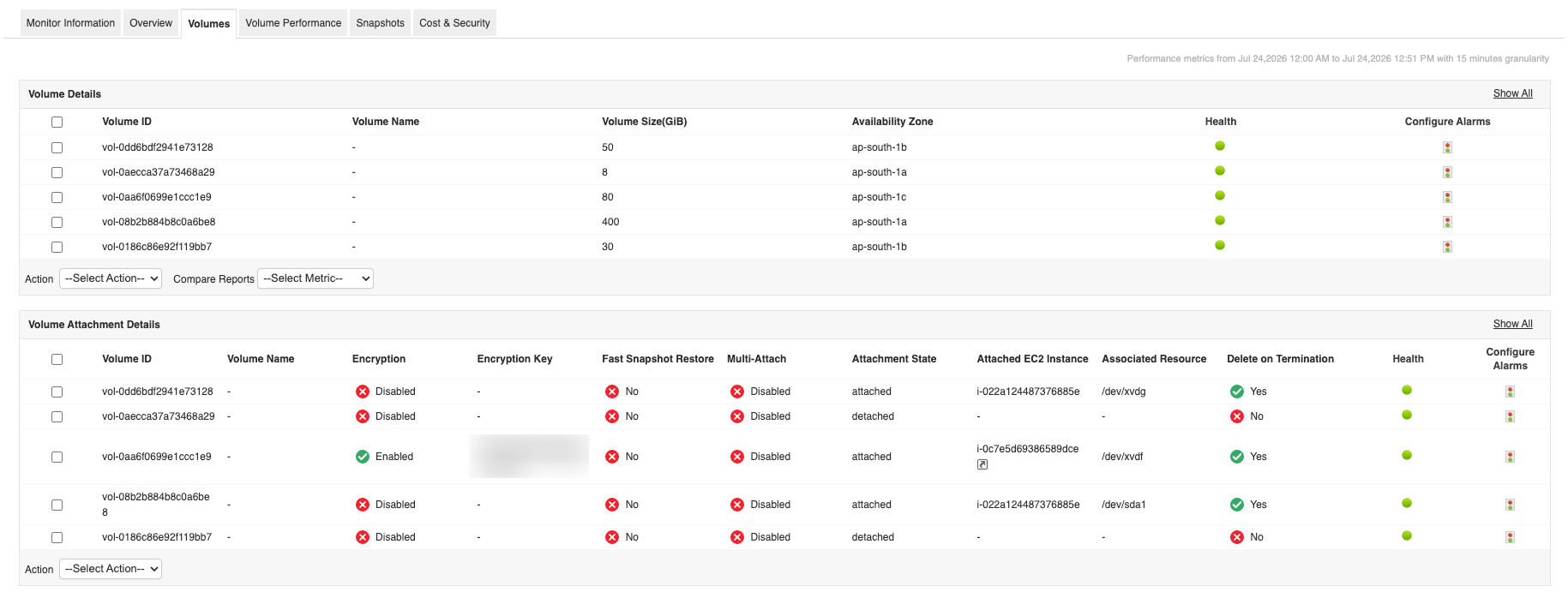Open Snapshots tab
The height and width of the screenshot is (598, 1568).
pyautogui.click(x=380, y=23)
